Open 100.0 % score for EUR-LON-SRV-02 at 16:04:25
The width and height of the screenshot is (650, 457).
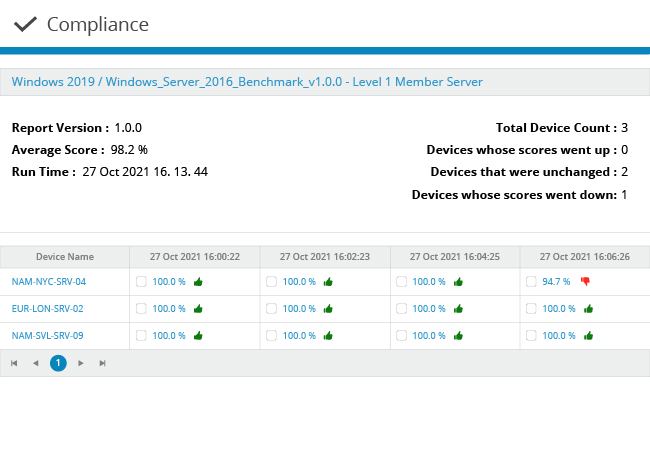(x=429, y=309)
